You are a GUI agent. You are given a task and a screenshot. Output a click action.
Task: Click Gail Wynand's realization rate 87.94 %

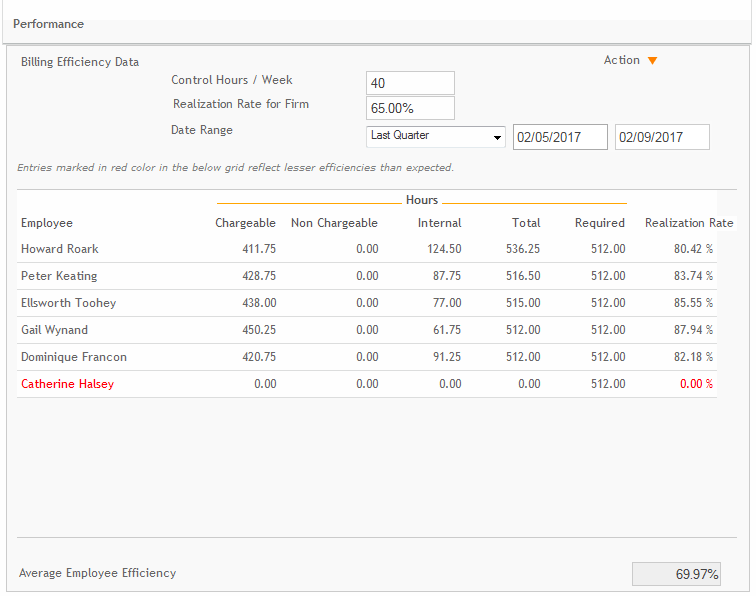pos(693,330)
